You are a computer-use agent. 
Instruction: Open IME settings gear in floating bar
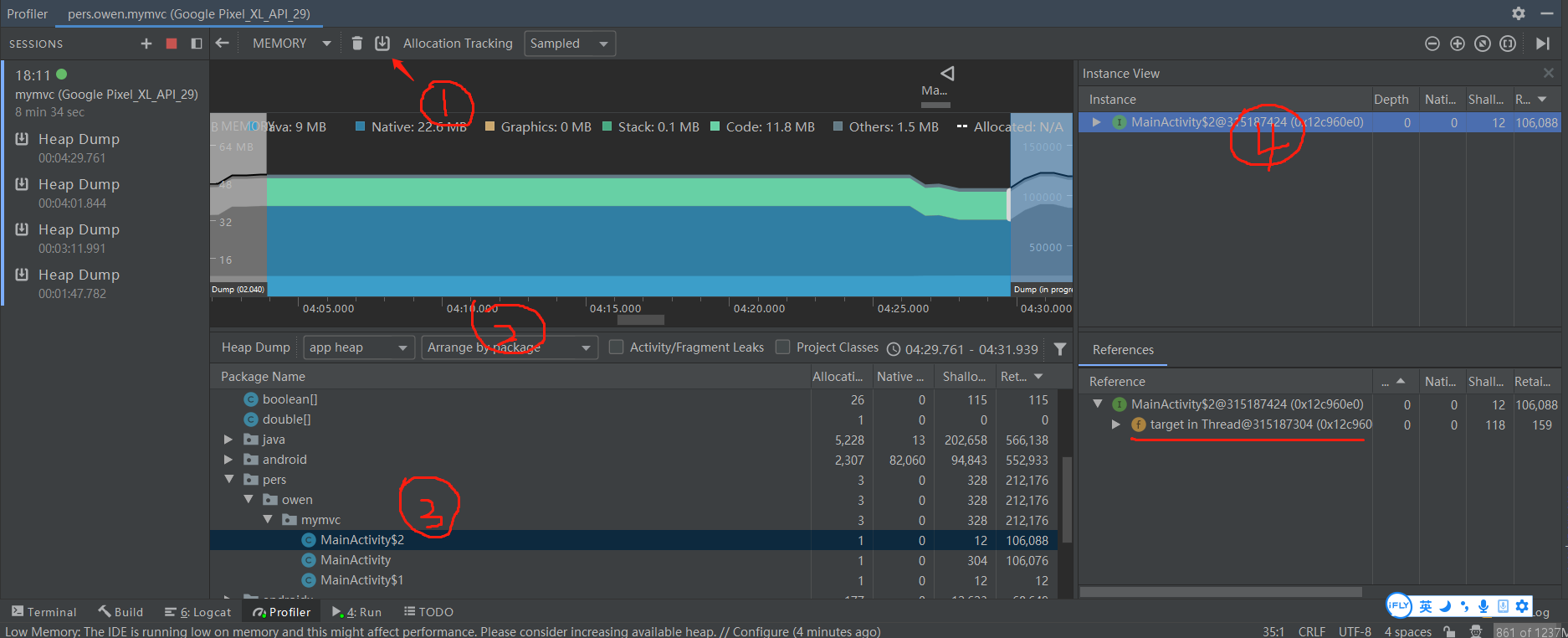pos(1522,606)
